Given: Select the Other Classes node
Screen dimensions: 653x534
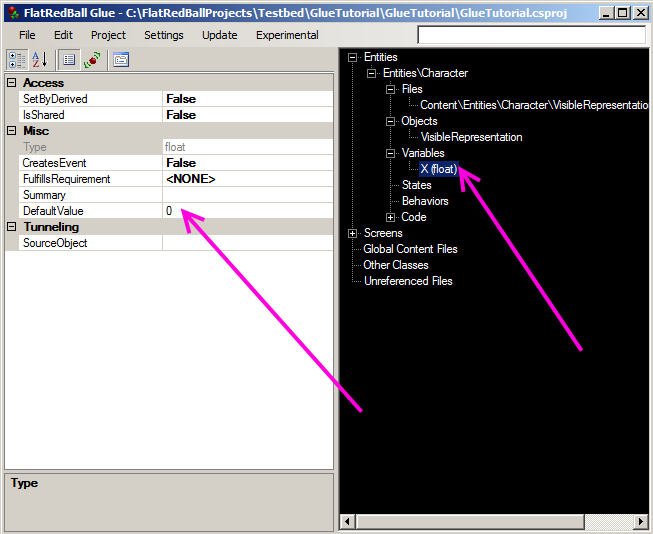Looking at the screenshot, I should point(396,265).
